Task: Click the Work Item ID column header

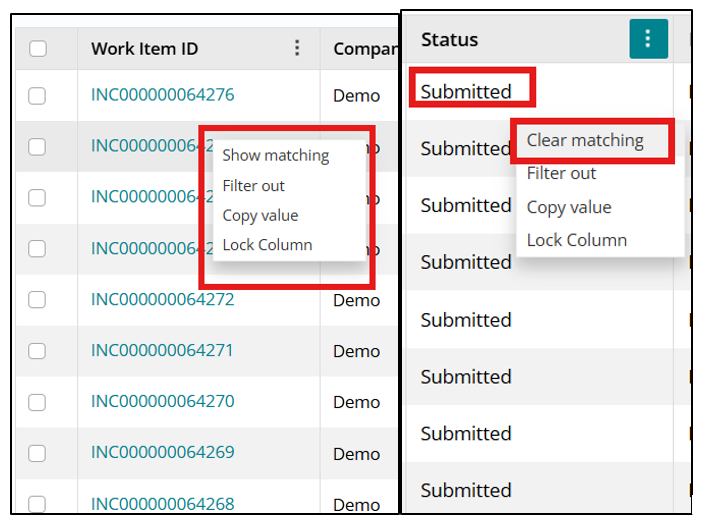Action: coord(144,48)
